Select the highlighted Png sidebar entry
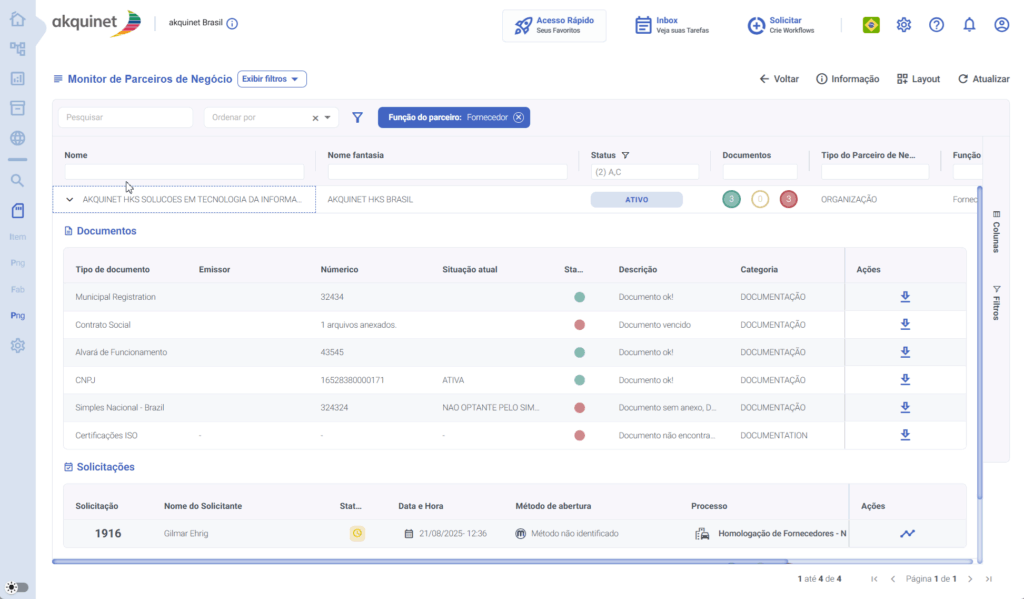This screenshot has height=599, width=1024. (18, 316)
